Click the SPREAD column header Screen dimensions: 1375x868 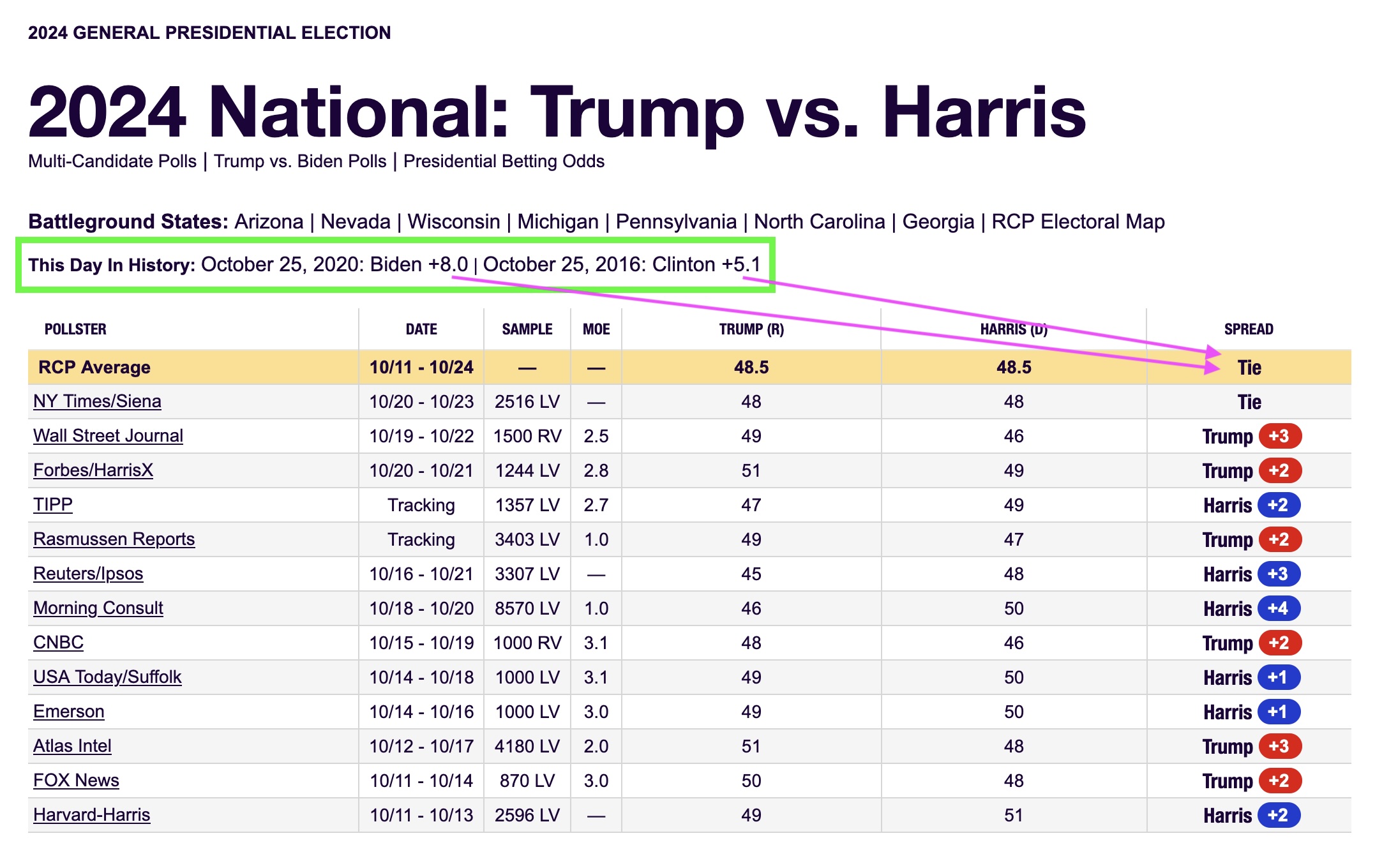click(1249, 329)
